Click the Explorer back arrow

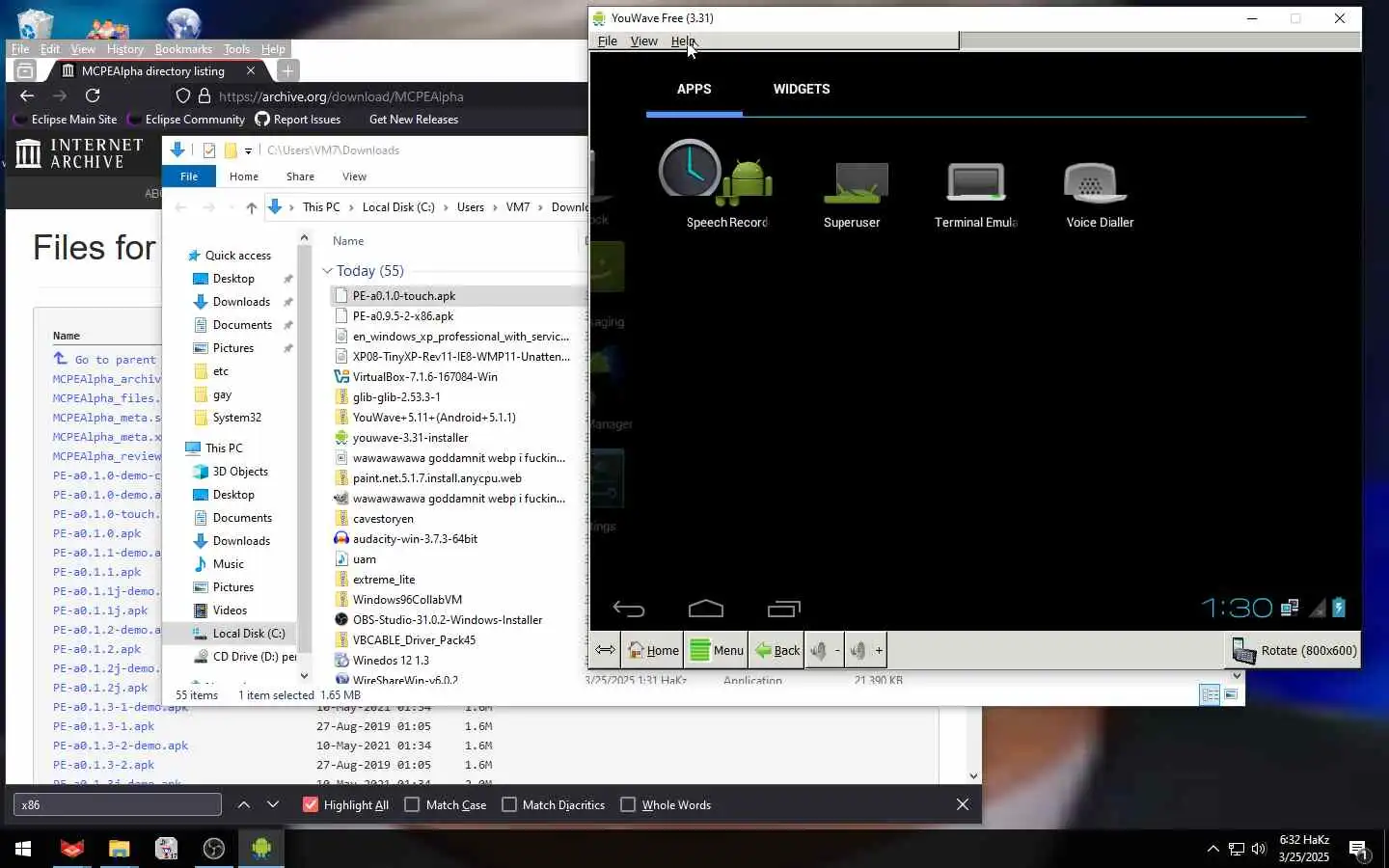coord(180,207)
